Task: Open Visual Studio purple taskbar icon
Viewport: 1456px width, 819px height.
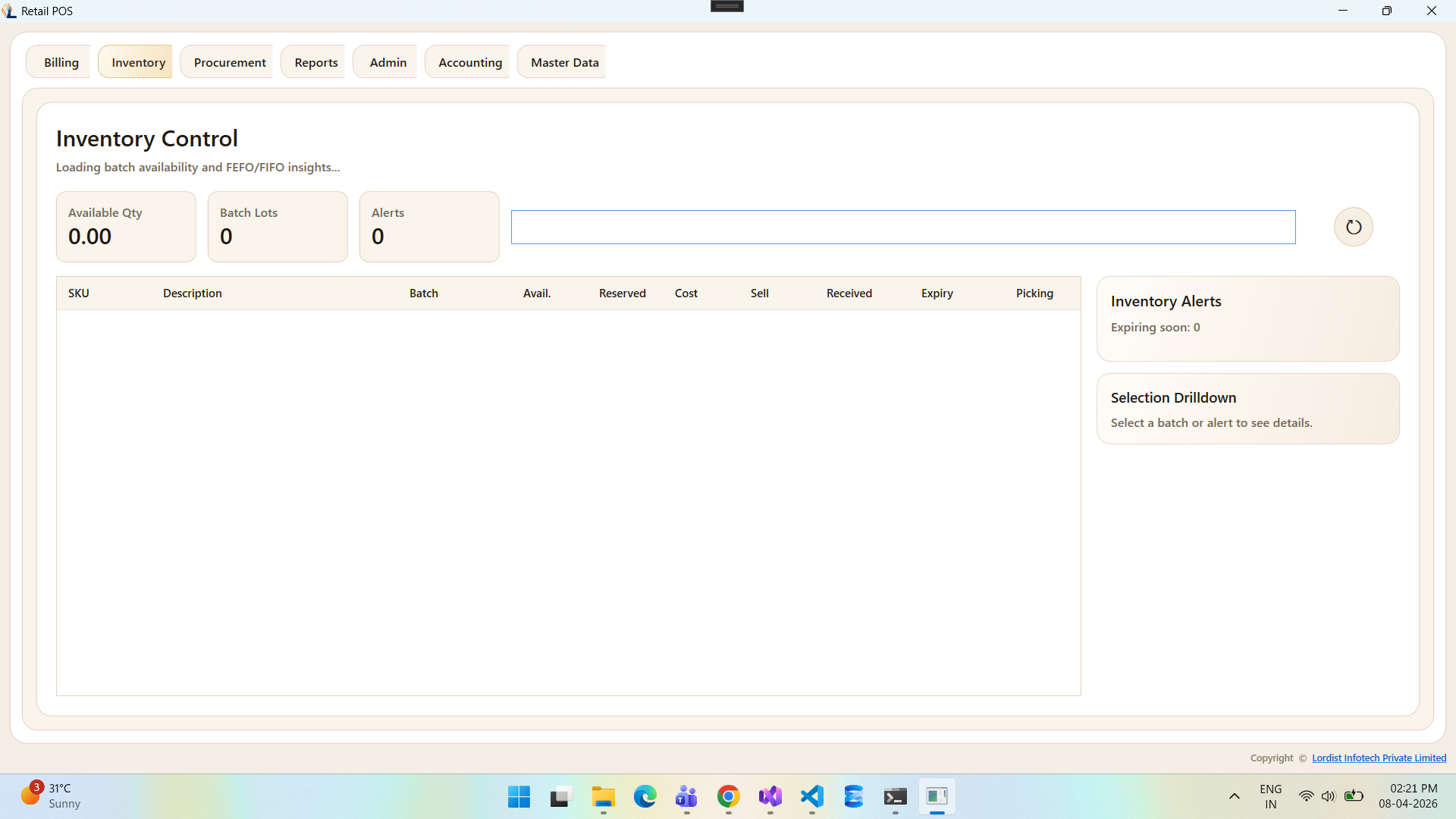Action: 770,796
